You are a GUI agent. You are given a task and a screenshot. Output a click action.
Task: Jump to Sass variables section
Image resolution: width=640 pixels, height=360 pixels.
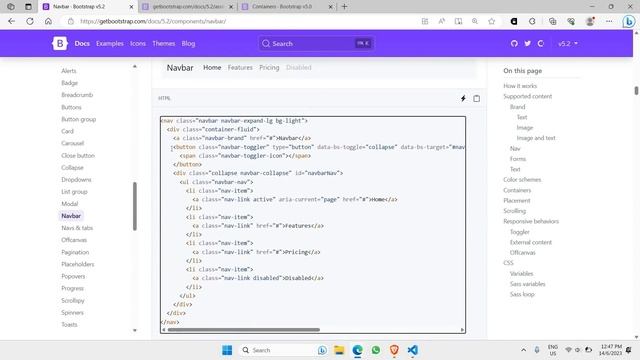(527, 284)
